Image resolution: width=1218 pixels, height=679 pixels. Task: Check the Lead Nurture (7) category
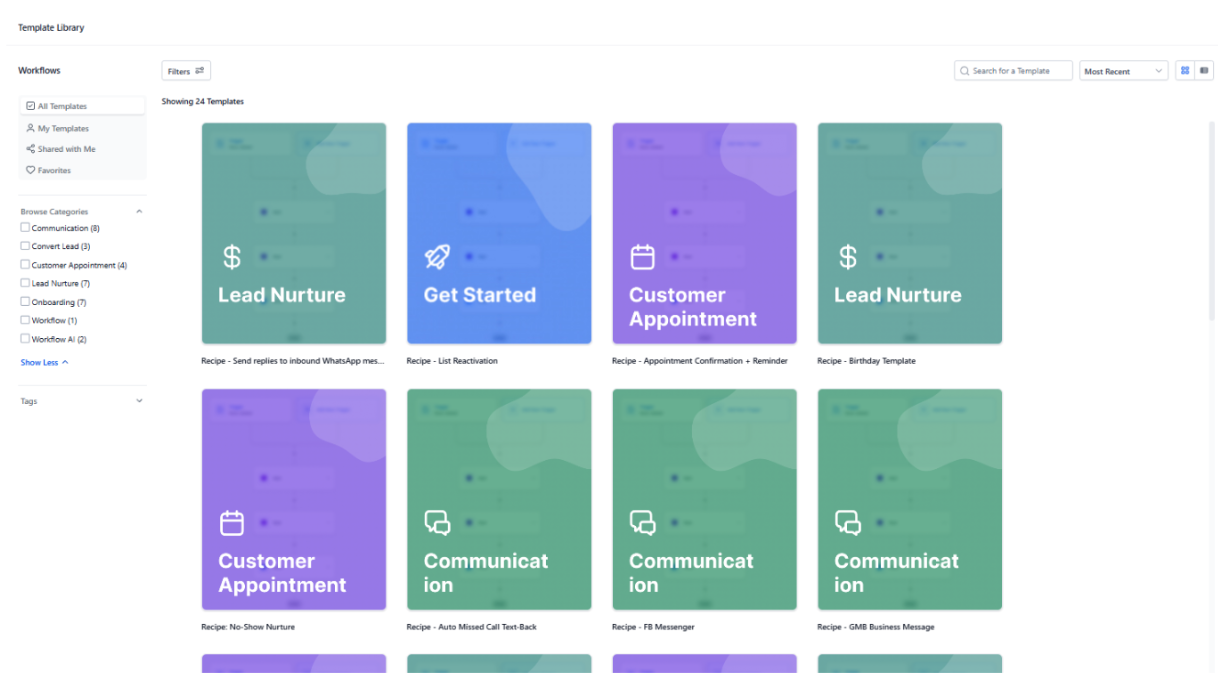(25, 283)
